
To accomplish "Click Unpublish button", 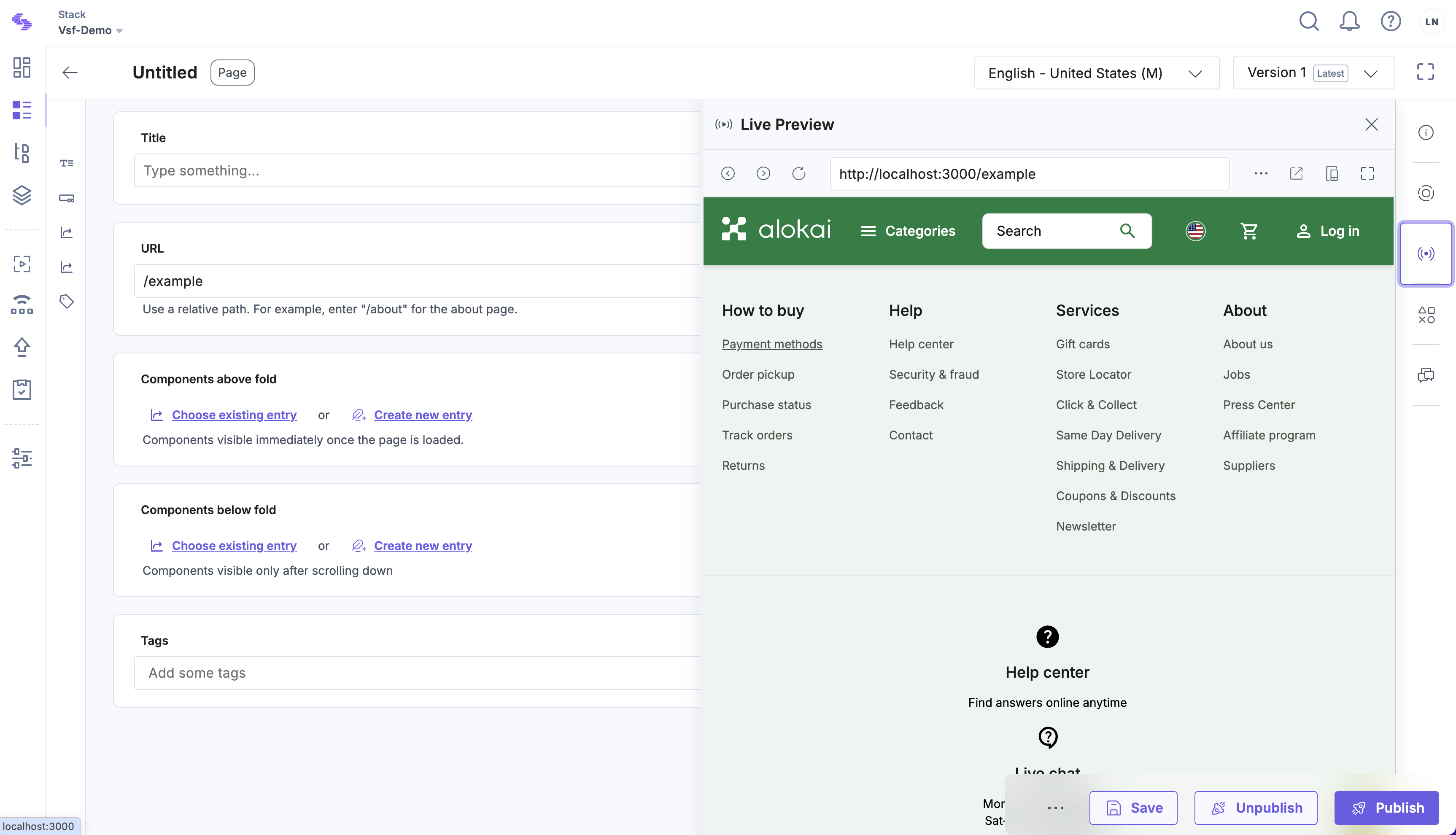I will coord(1255,808).
